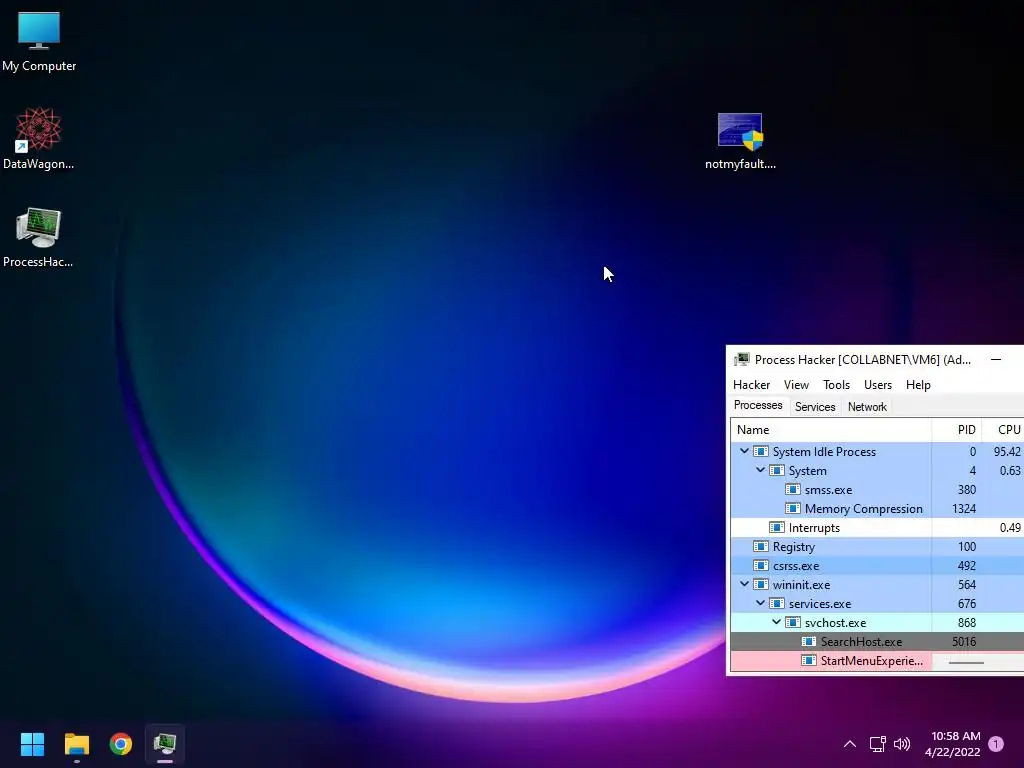Click the SearchHost.exe process icon
The height and width of the screenshot is (768, 1024).
point(808,641)
